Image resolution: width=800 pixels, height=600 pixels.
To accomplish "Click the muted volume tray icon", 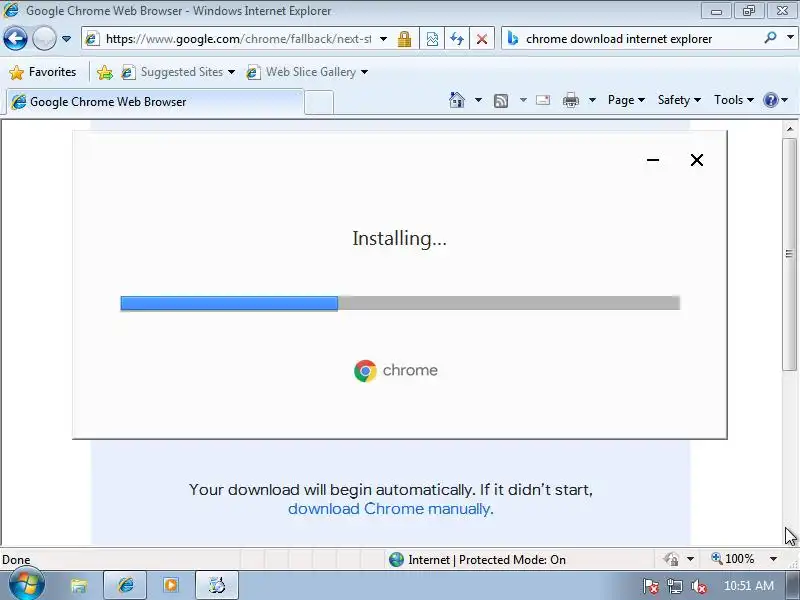I will (699, 587).
